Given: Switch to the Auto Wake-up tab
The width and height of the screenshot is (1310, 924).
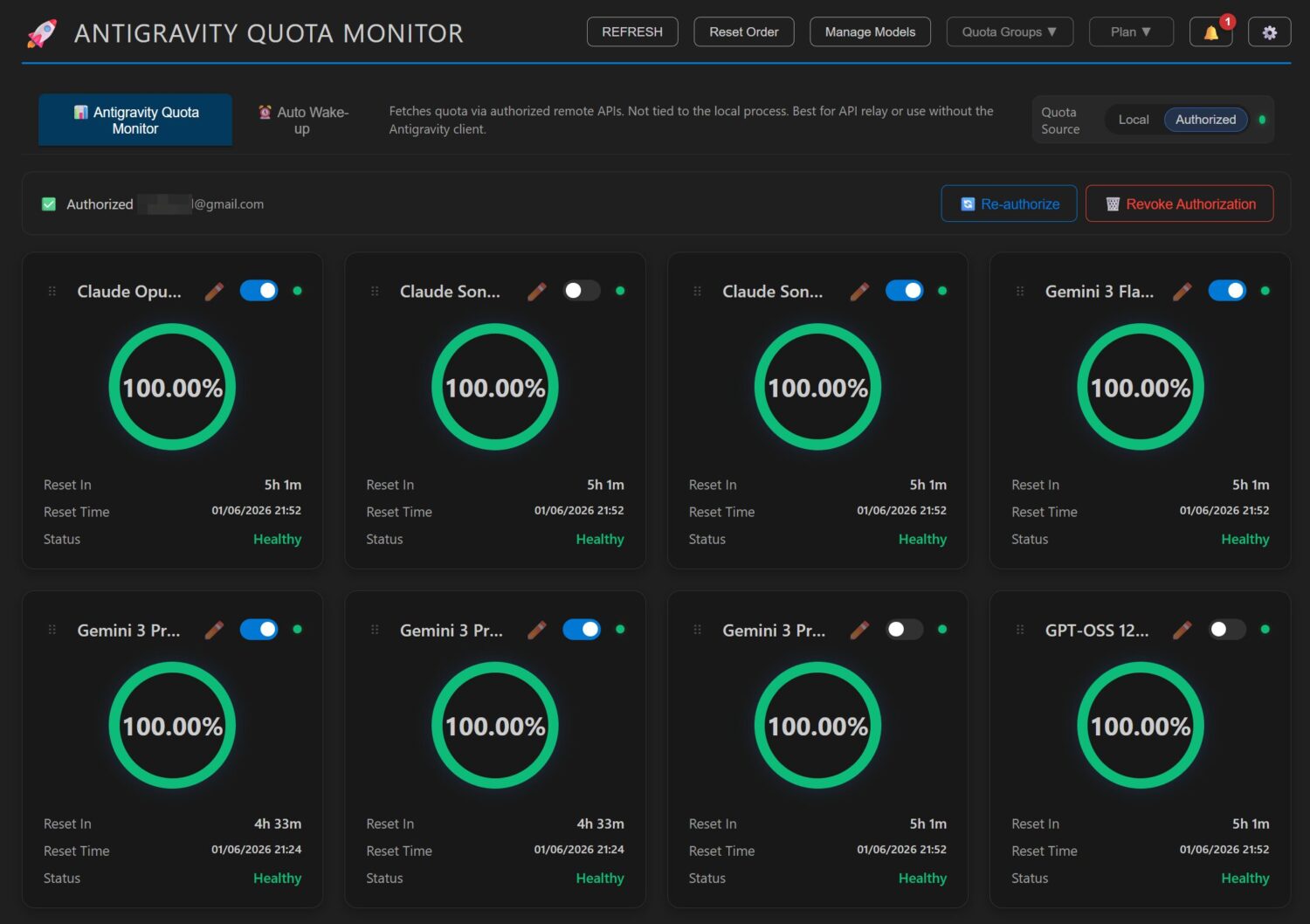Looking at the screenshot, I should [x=303, y=121].
